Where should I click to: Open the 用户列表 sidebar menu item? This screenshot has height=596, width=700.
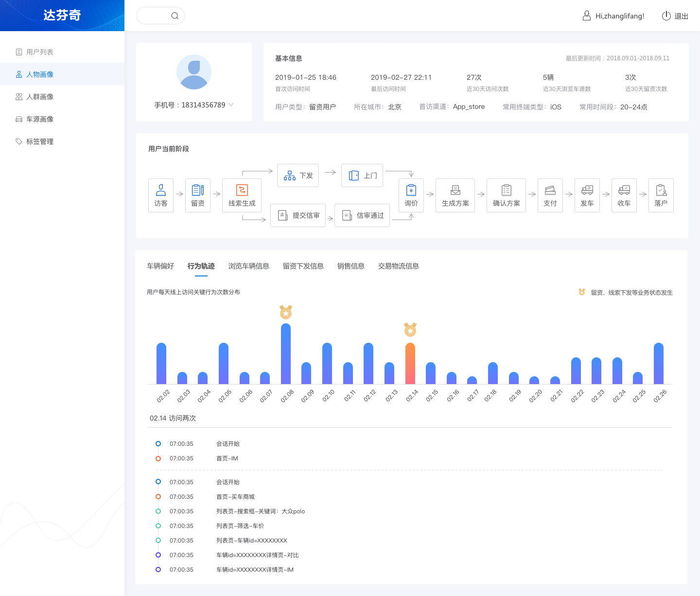pyautogui.click(x=40, y=52)
